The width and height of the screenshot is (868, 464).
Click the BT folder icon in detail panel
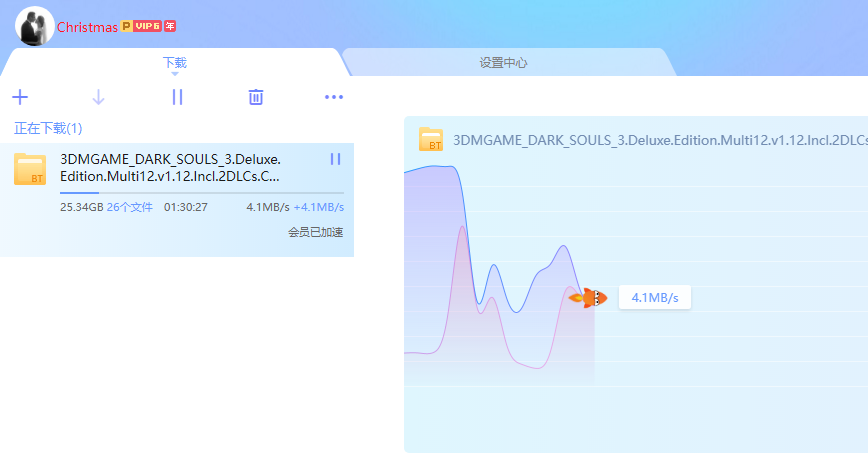[431, 139]
